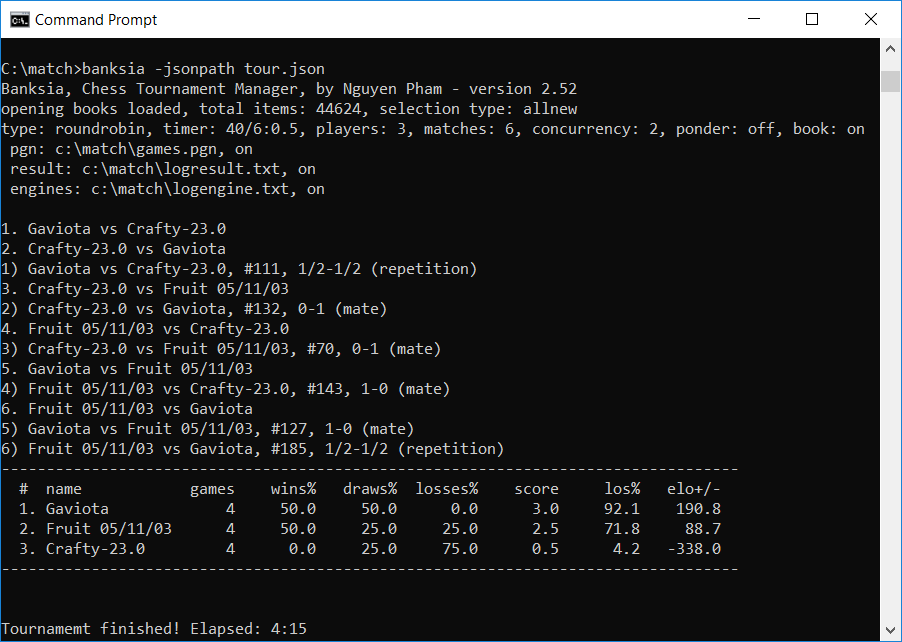902x642 pixels.
Task: Click line '2. Crafty-23.0 vs Gaviota'
Action: (113, 249)
